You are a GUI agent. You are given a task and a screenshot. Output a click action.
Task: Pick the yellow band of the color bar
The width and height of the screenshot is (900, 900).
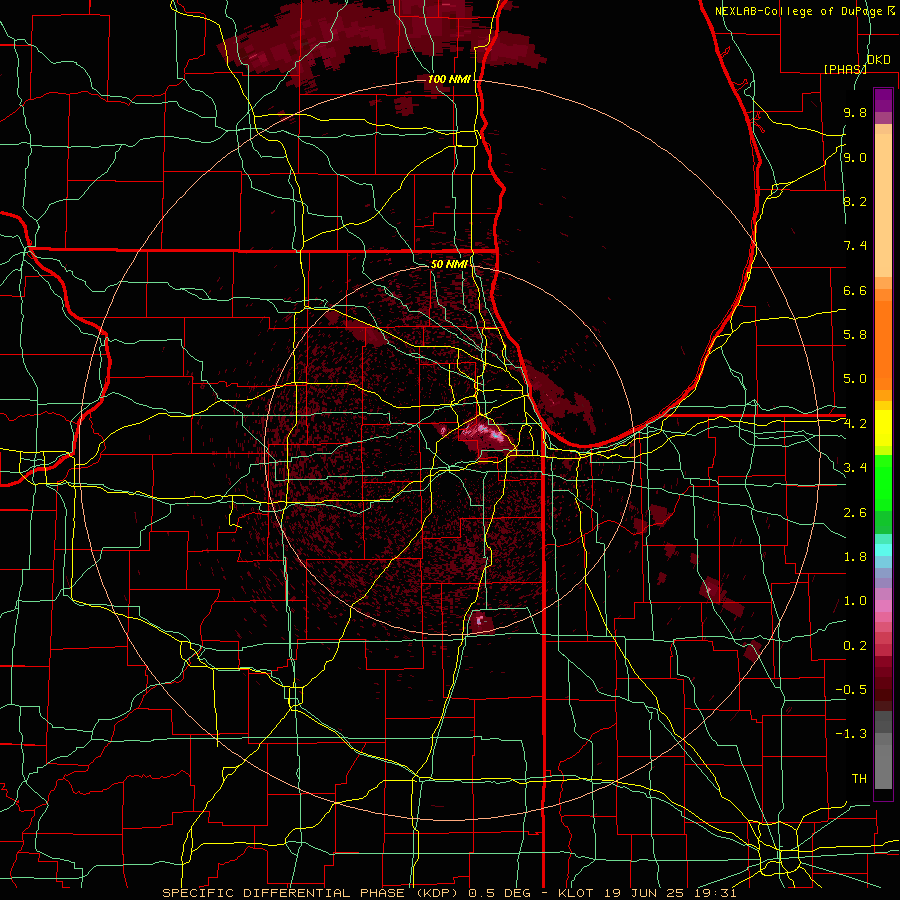tap(883, 428)
